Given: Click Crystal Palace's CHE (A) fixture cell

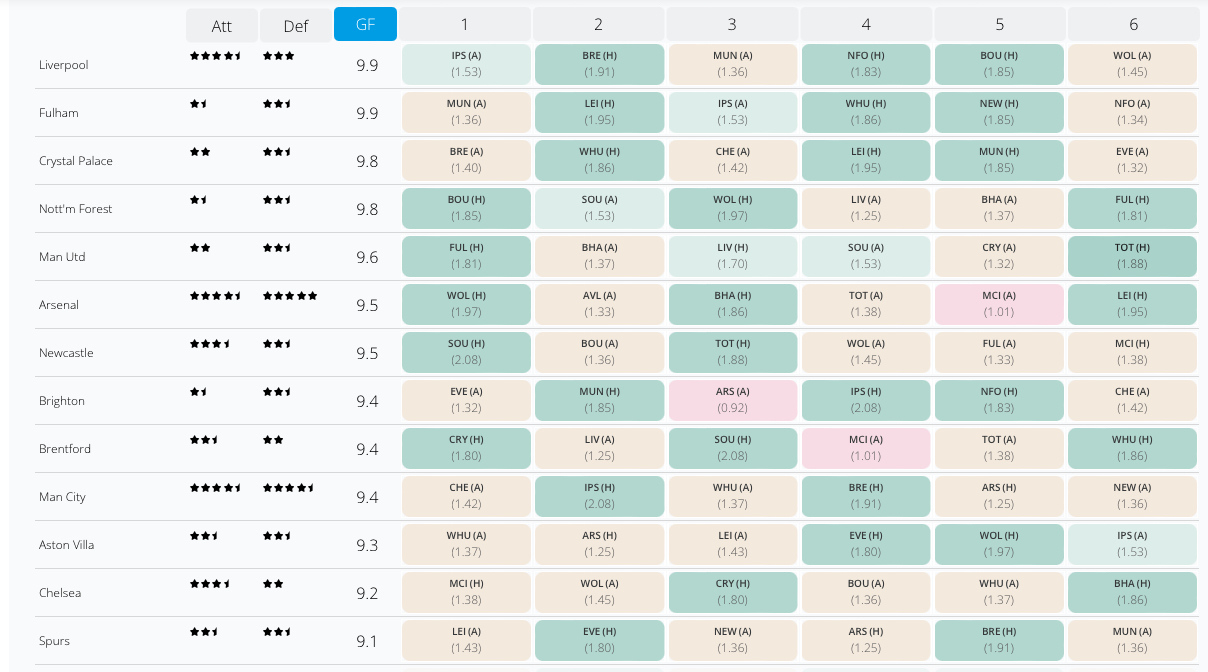Looking at the screenshot, I should point(733,160).
